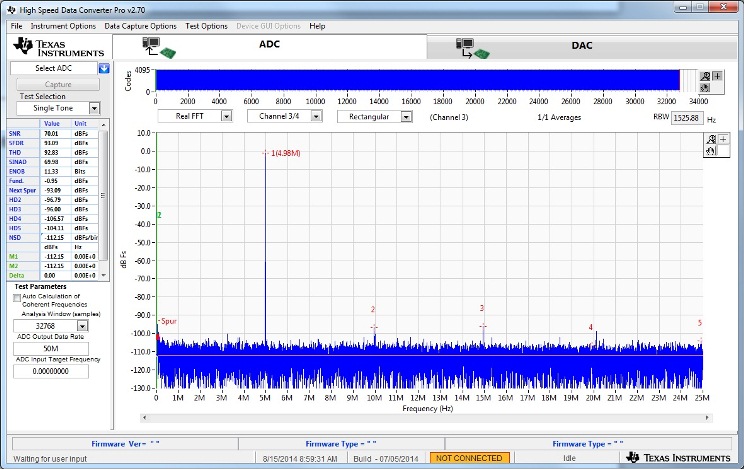744x469 pixels.
Task: Expand the Real FFT plot type dropdown
Action: (226, 116)
